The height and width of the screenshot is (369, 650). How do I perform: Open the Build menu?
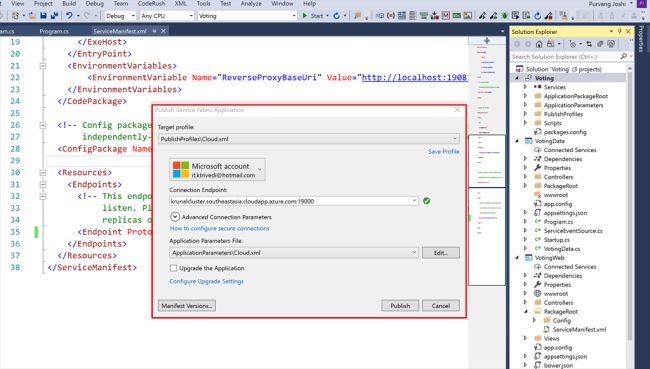[69, 3]
